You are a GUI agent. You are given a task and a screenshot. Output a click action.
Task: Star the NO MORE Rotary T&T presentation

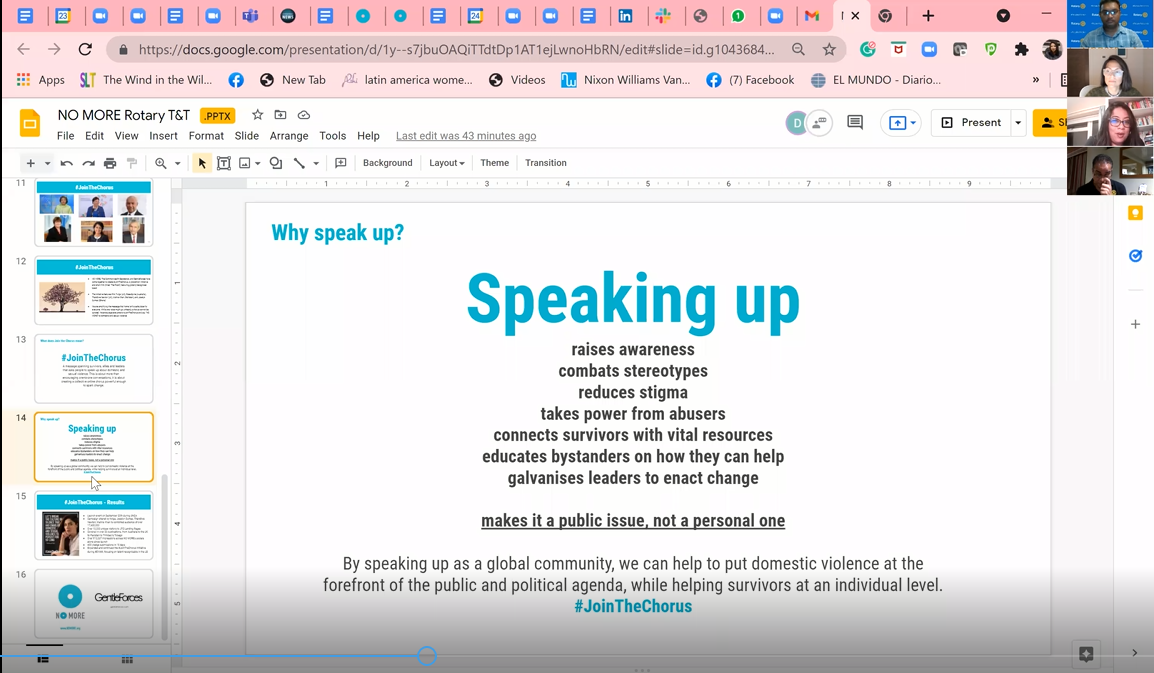[257, 115]
